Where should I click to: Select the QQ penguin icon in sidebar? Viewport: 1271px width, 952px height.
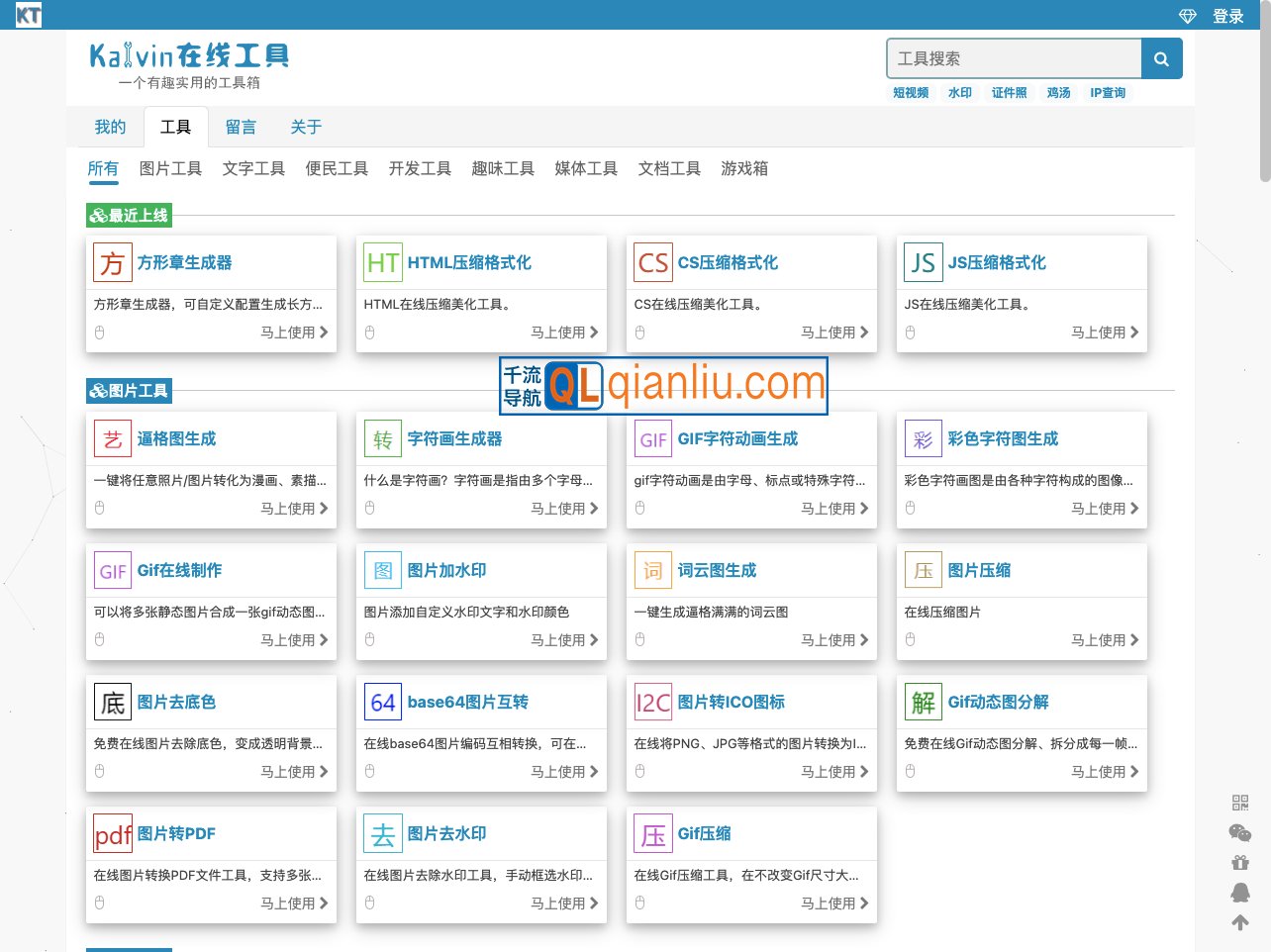(1240, 892)
